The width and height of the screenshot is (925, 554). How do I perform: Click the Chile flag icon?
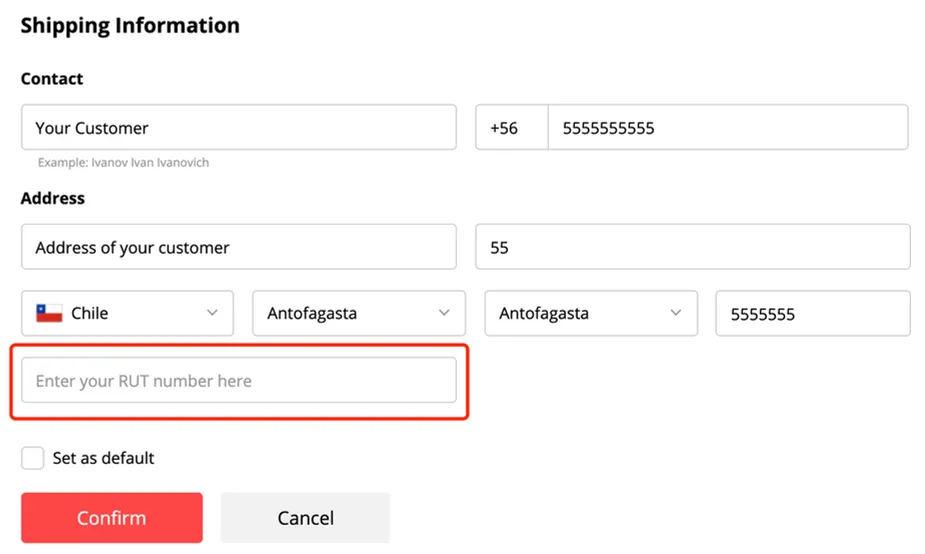49,313
